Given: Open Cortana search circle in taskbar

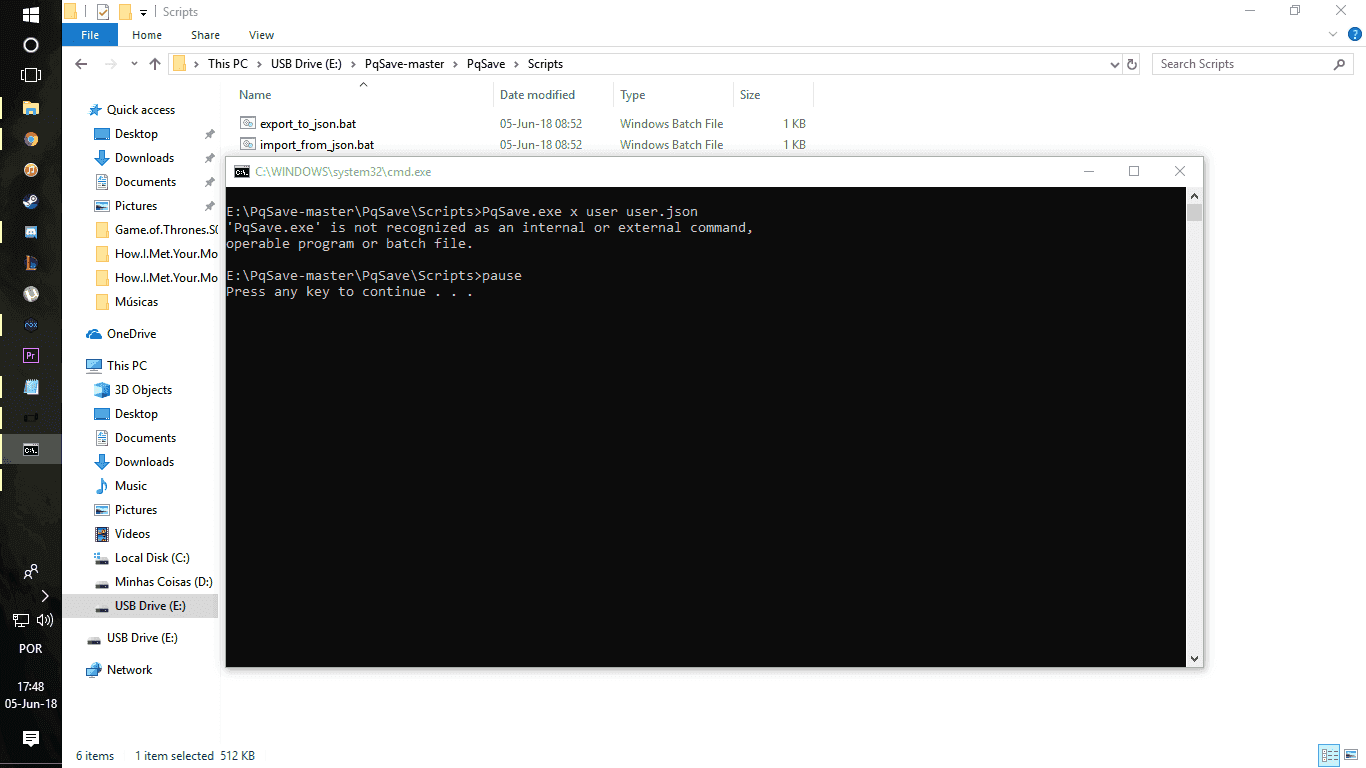Looking at the screenshot, I should click(30, 45).
